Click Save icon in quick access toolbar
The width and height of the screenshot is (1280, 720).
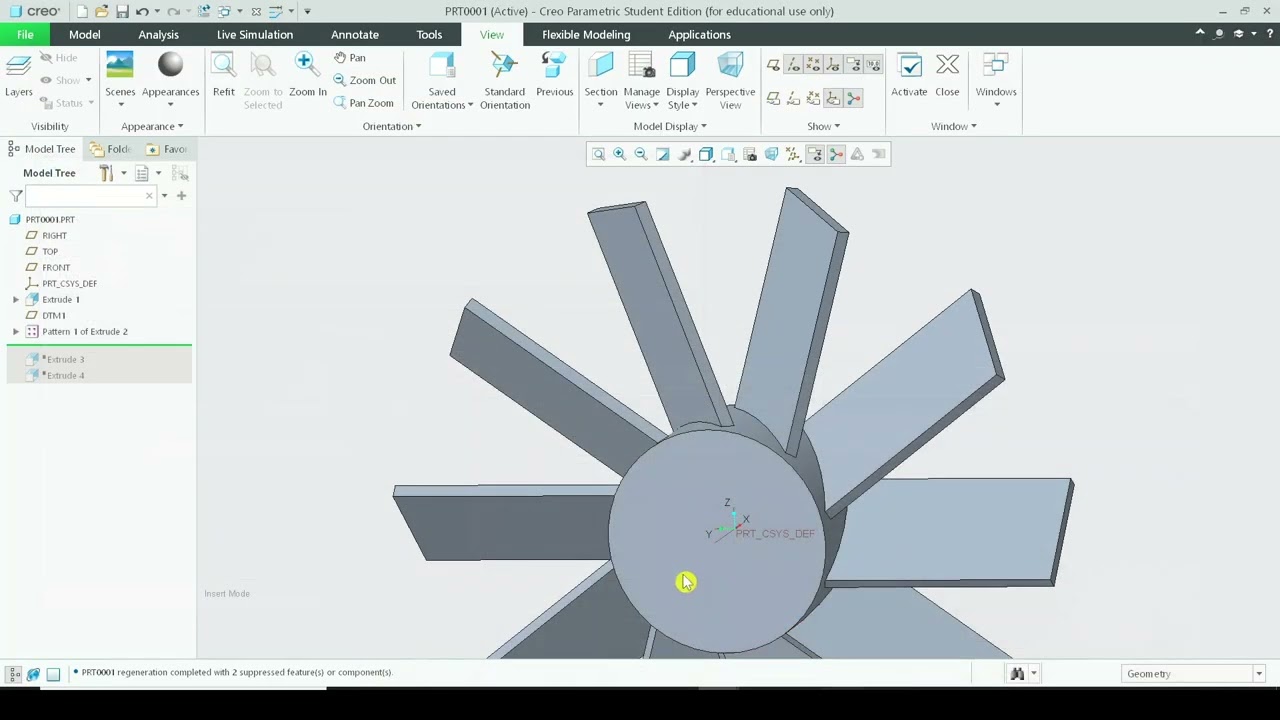point(122,11)
